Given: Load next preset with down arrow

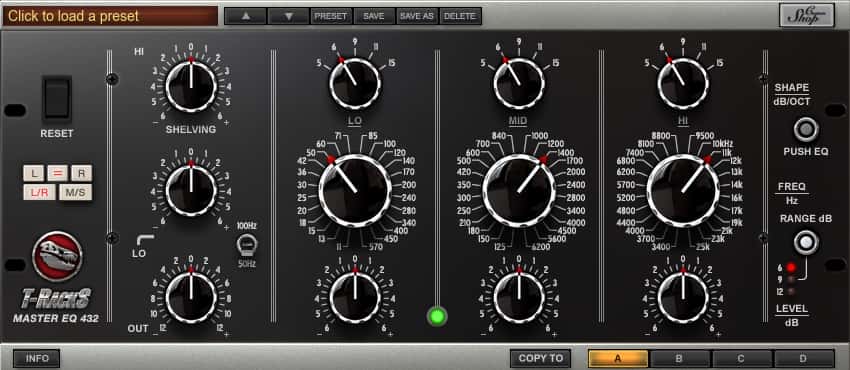Looking at the screenshot, I should (x=288, y=16).
